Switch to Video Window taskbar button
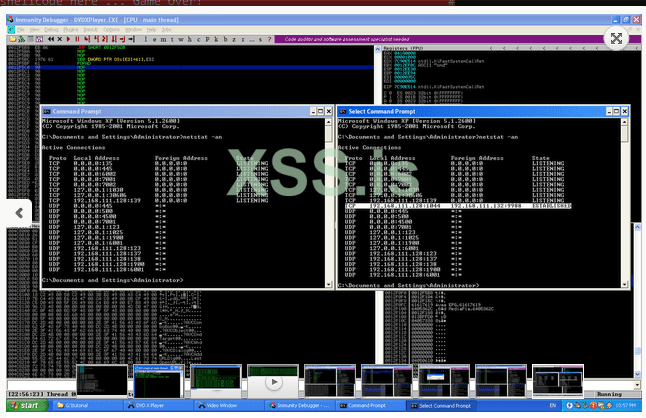The height and width of the screenshot is (418, 646). point(229,406)
